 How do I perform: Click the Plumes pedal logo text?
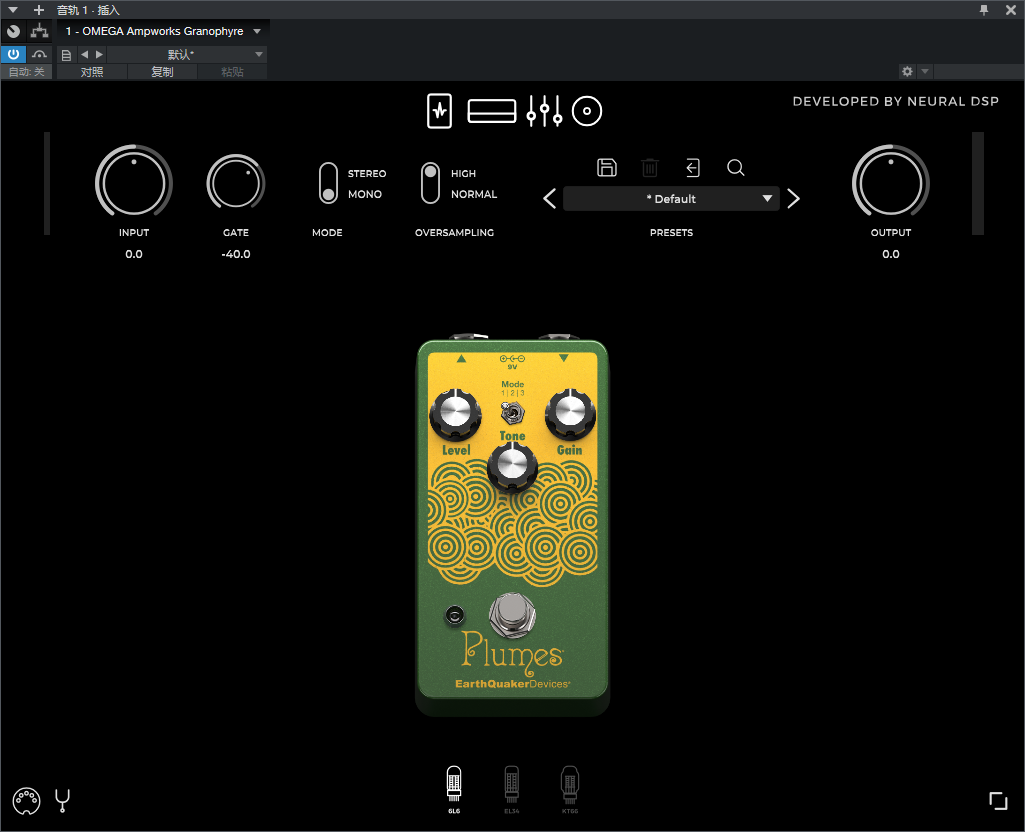pyautogui.click(x=512, y=655)
